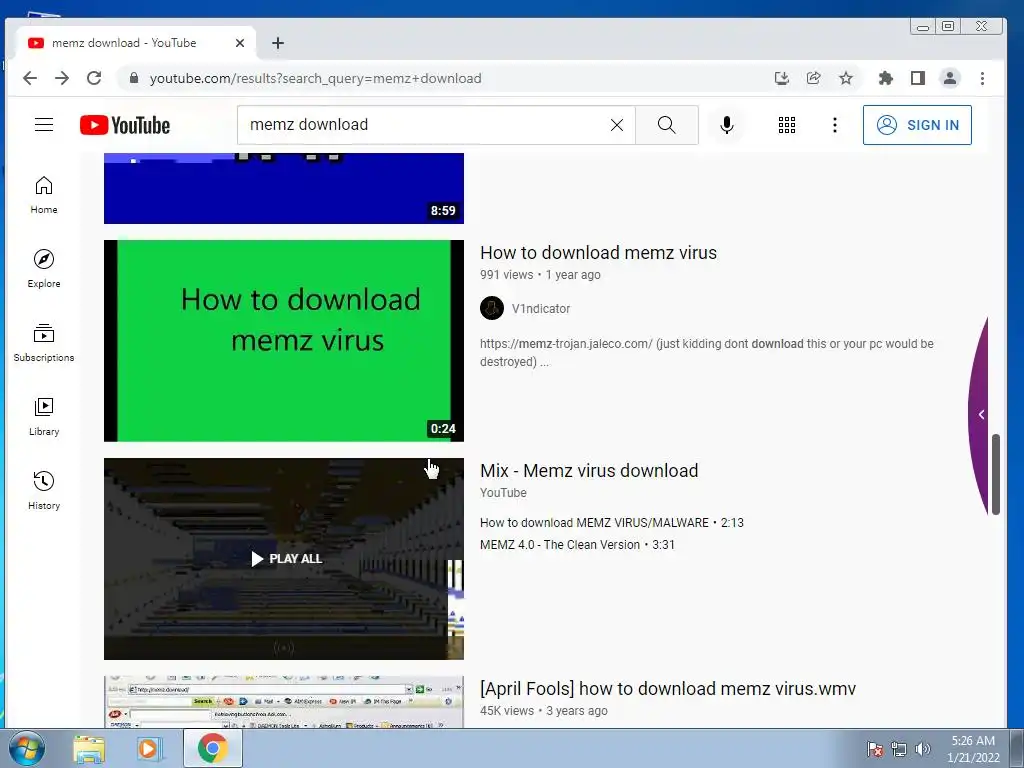Click the 45K views • 3 years ago text
Screen dimensions: 1024x768
pos(543,711)
